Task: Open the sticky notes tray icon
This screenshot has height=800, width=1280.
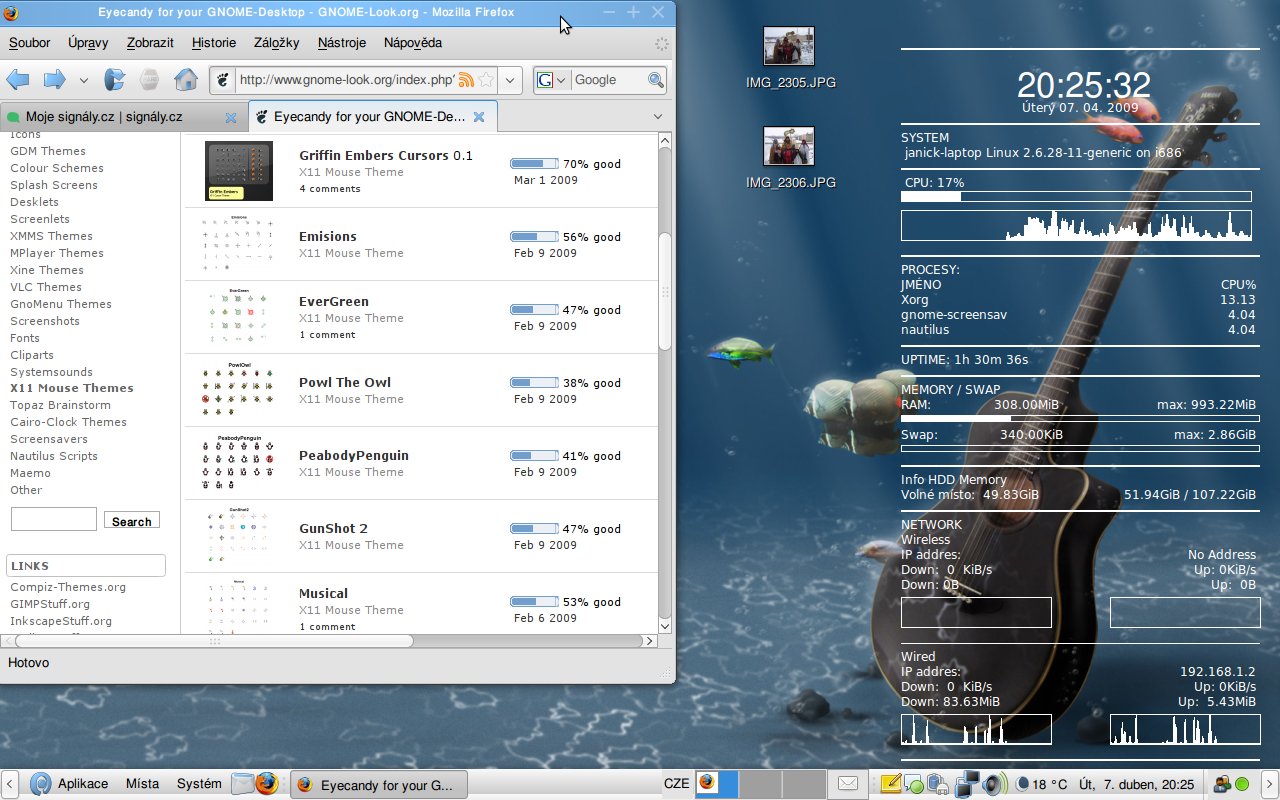Action: click(890, 784)
